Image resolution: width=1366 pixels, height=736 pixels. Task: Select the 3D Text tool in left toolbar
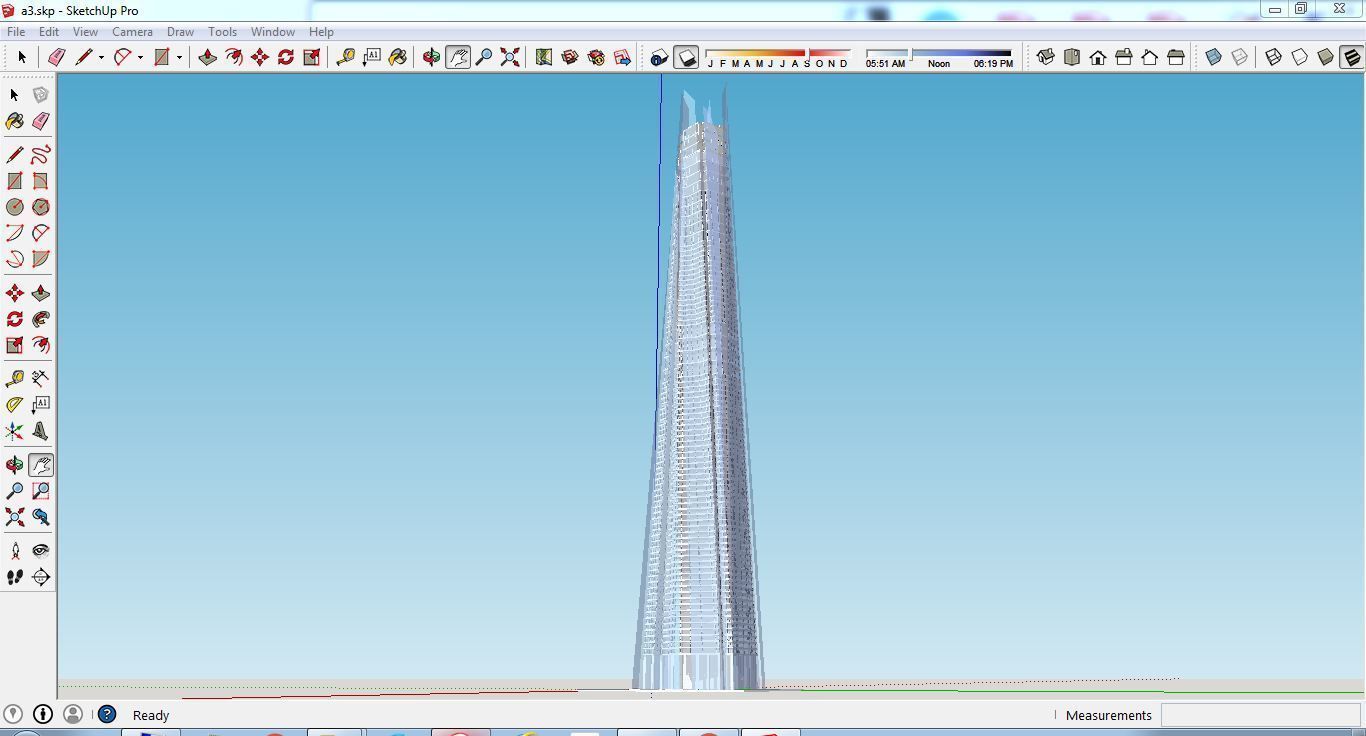(41, 431)
